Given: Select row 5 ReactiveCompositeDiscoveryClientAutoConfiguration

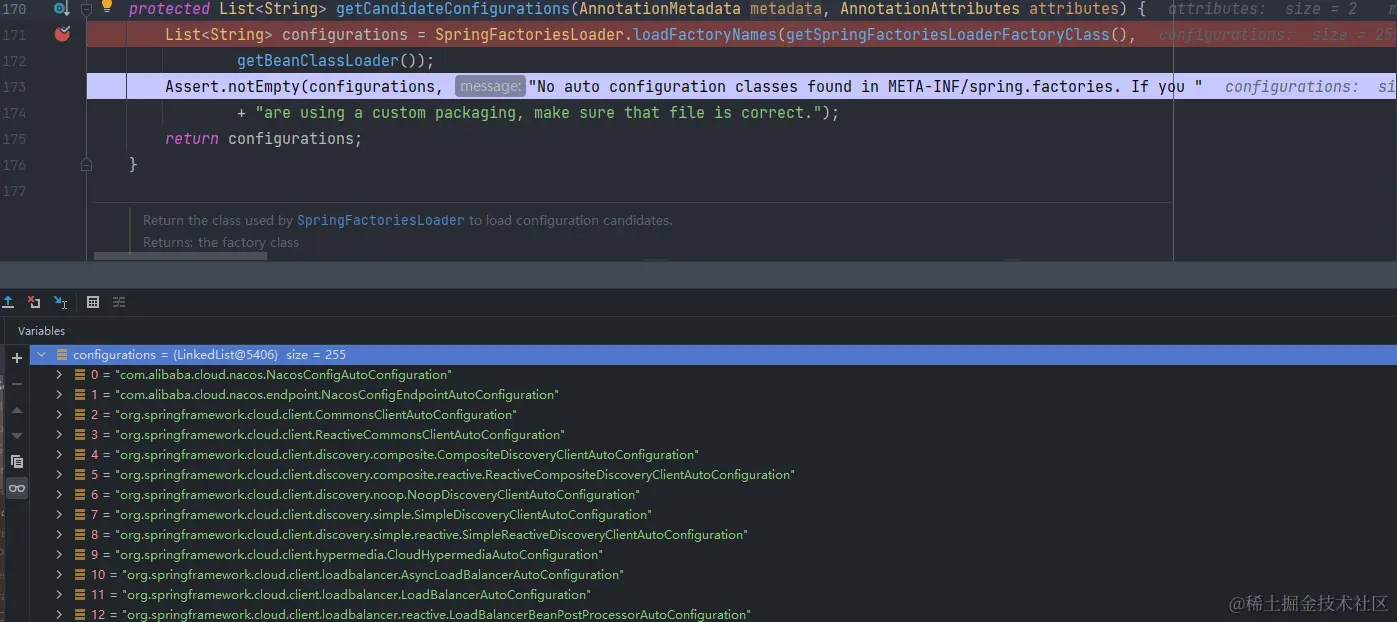Looking at the screenshot, I should (x=713, y=475).
